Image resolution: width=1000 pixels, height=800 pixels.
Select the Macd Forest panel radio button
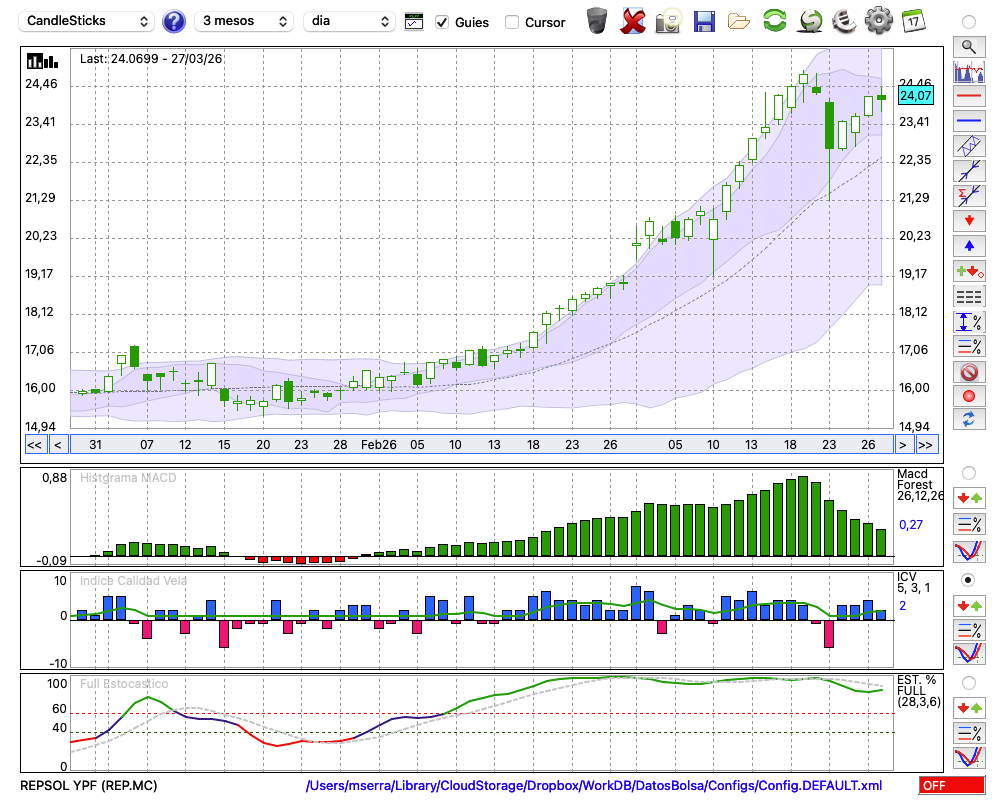(x=967, y=472)
